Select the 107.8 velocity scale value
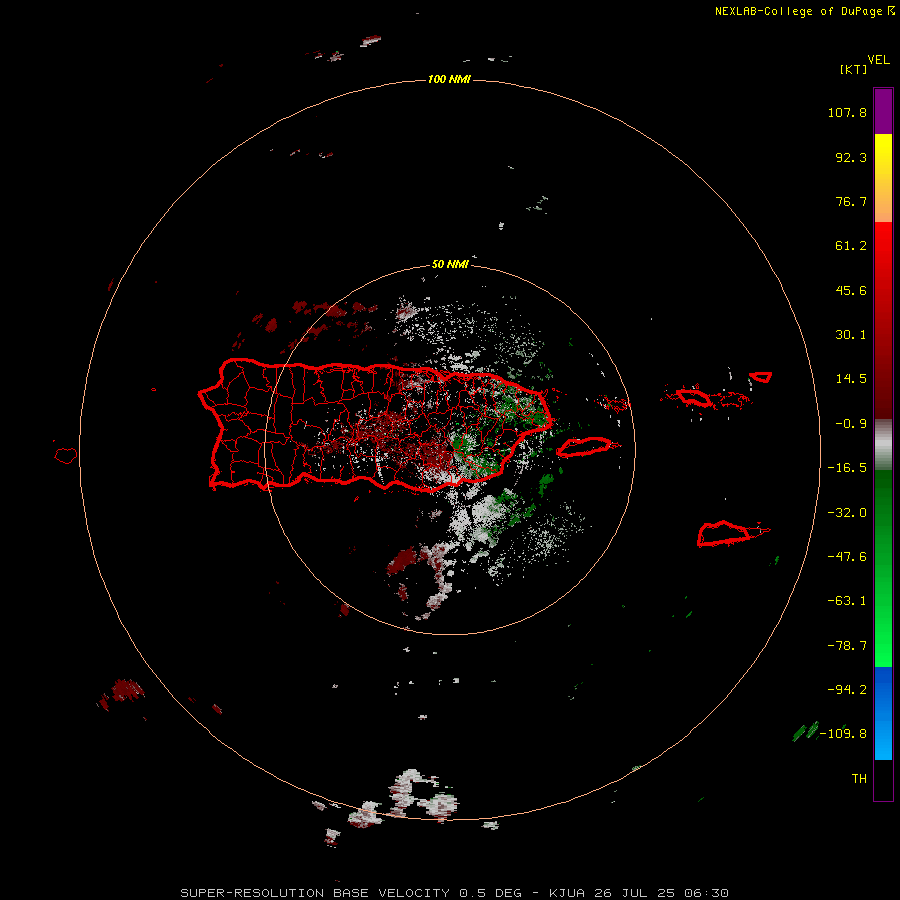The height and width of the screenshot is (900, 900). coord(847,112)
